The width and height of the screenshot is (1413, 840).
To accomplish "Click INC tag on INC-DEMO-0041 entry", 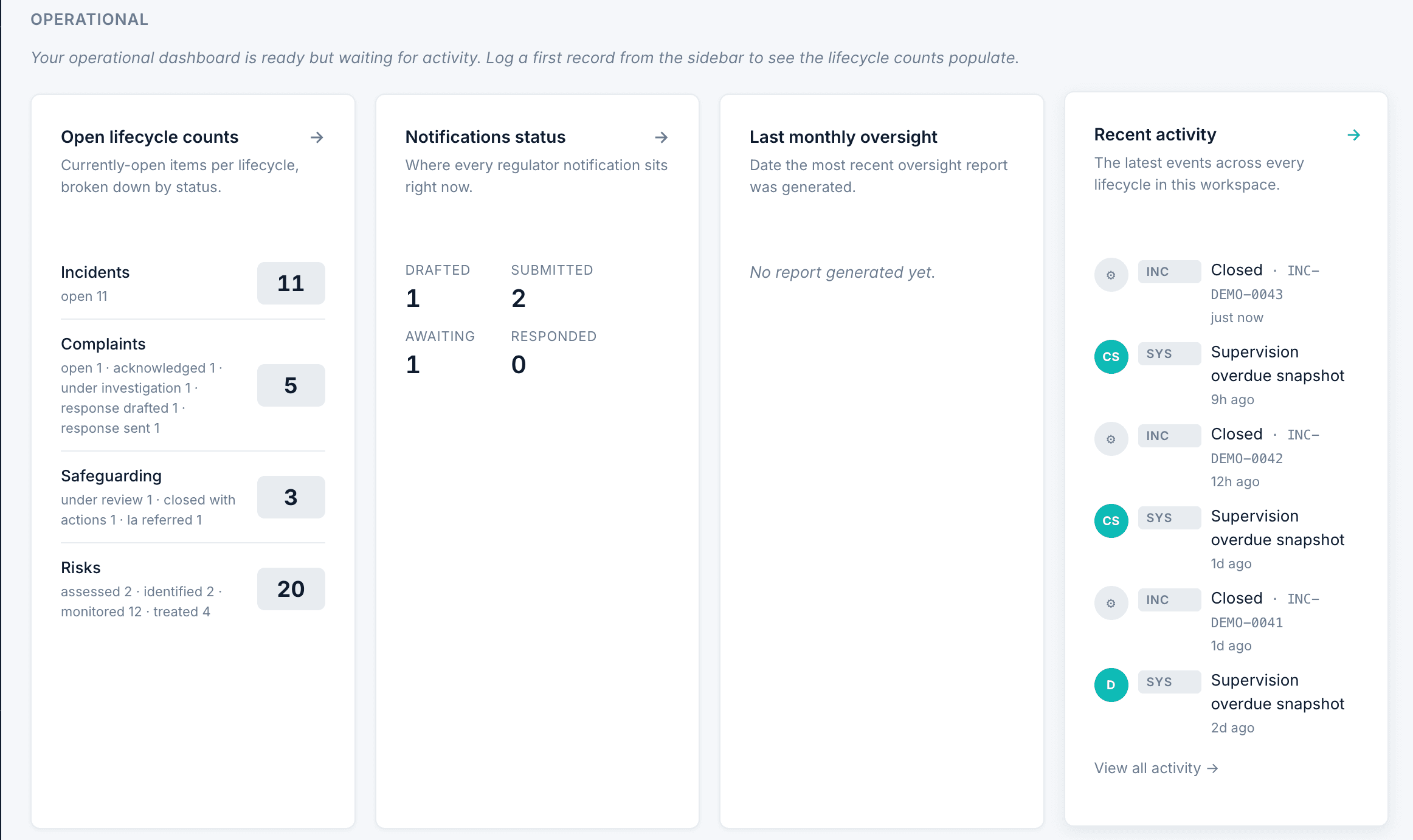I will [1169, 600].
